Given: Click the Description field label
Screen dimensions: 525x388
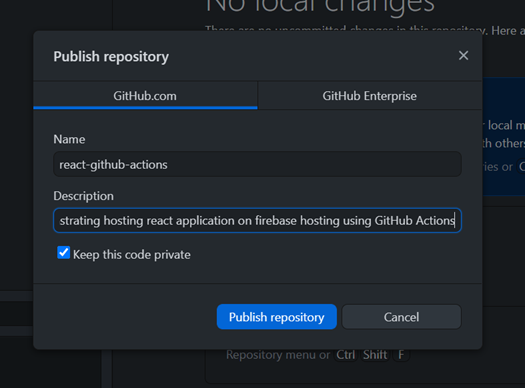Looking at the screenshot, I should (x=83, y=196).
